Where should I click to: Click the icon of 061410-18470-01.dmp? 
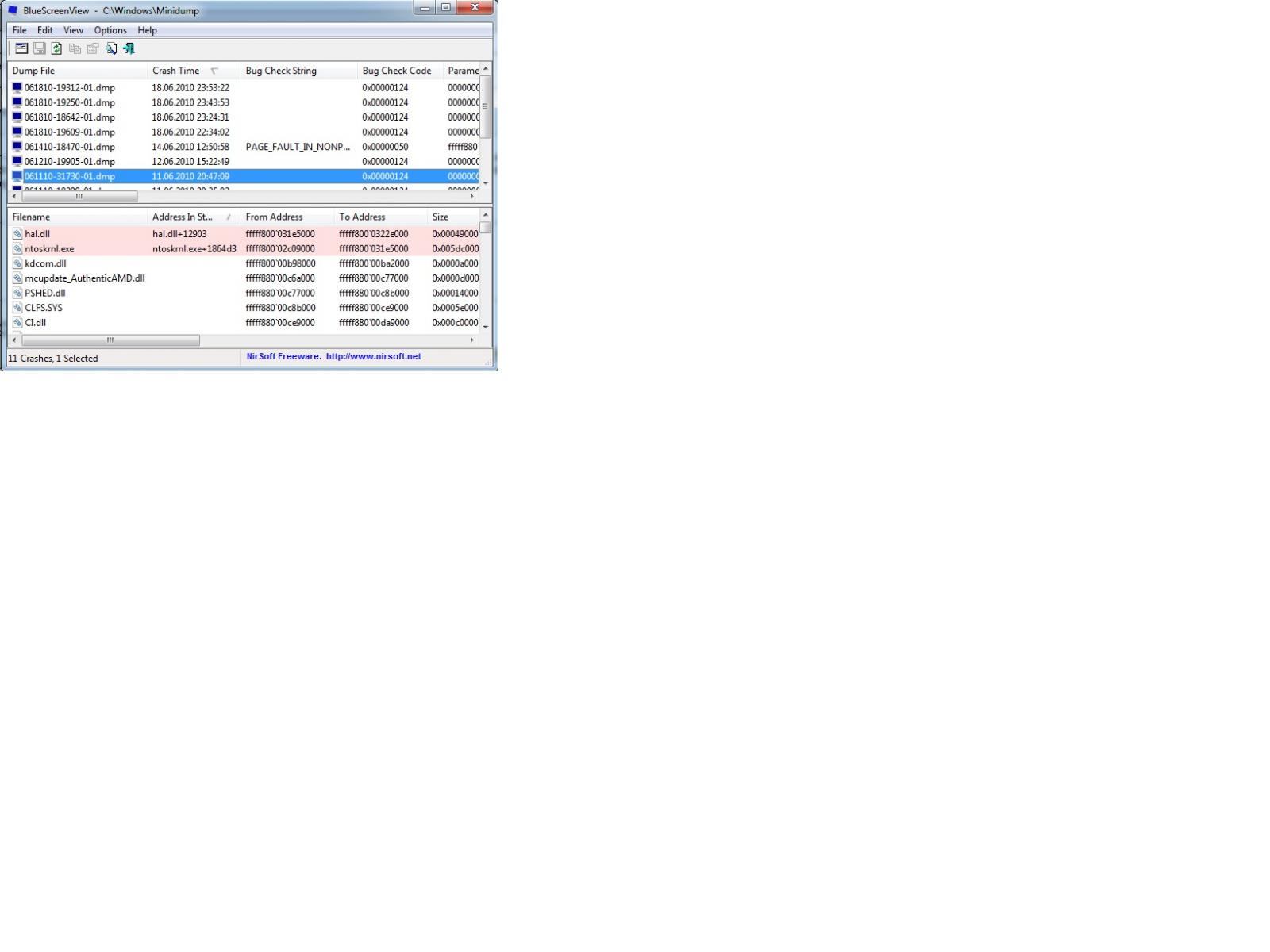(x=17, y=147)
